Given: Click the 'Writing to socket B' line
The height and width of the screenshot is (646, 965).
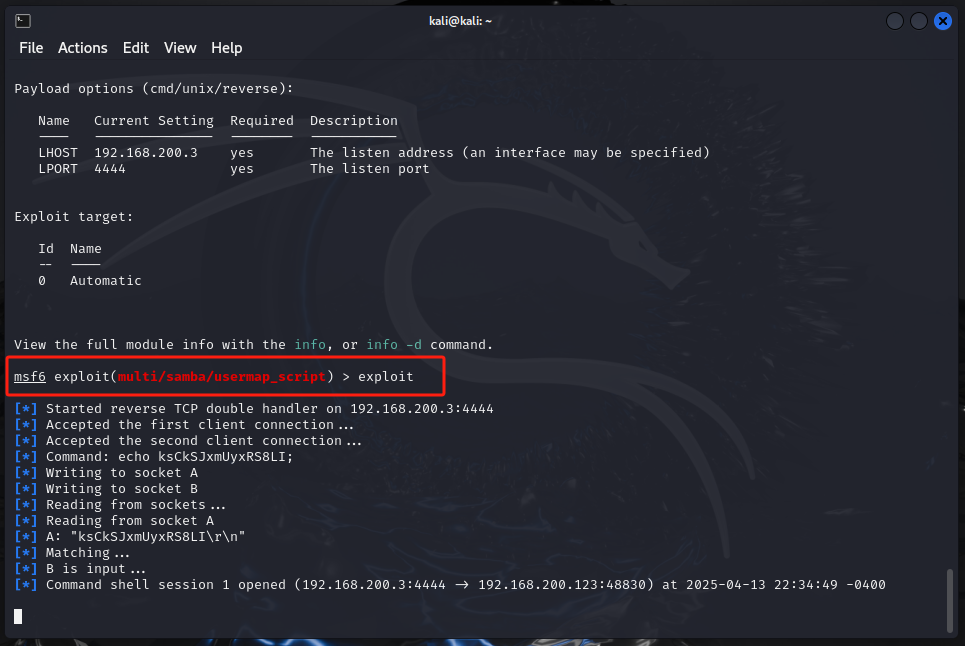Looking at the screenshot, I should [106, 488].
